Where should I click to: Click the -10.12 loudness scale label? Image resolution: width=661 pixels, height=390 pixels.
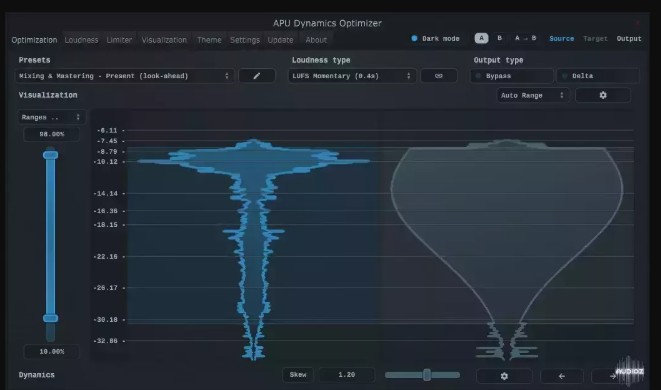pos(105,162)
